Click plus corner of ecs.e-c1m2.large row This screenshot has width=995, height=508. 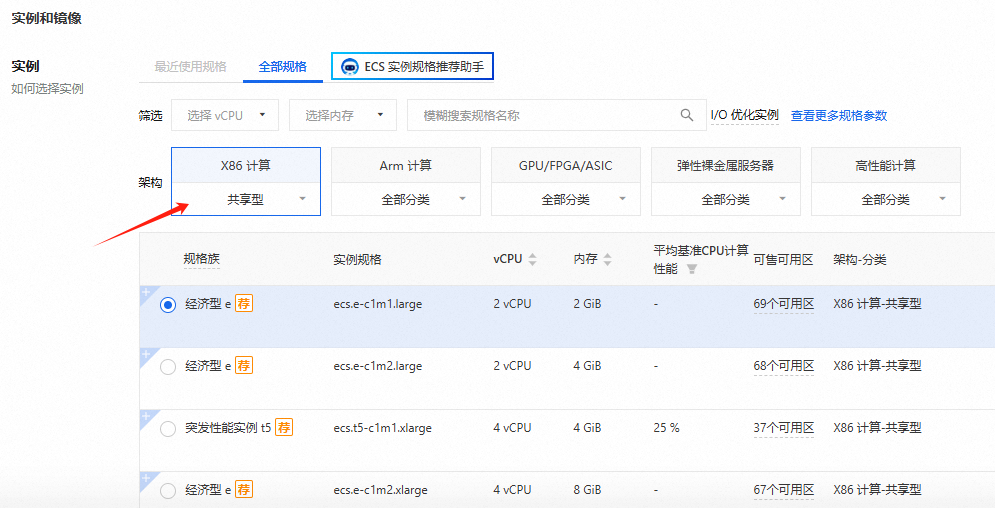[145, 355]
